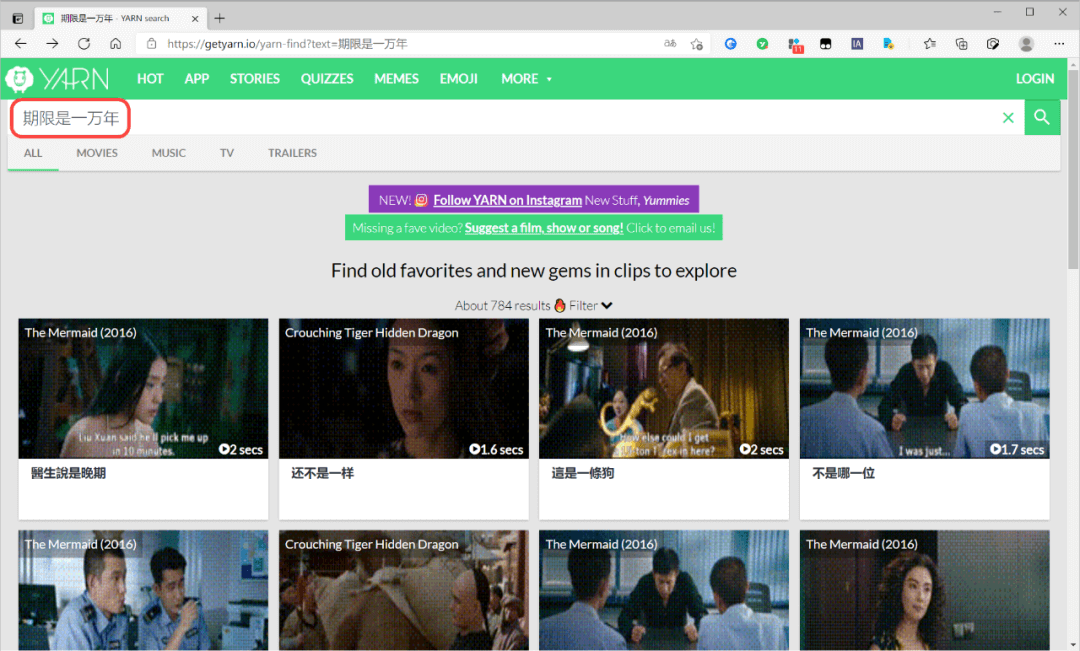Screen dimensions: 1080x651
Task: Click the scrollbar down arrow
Action: [x=1072, y=644]
